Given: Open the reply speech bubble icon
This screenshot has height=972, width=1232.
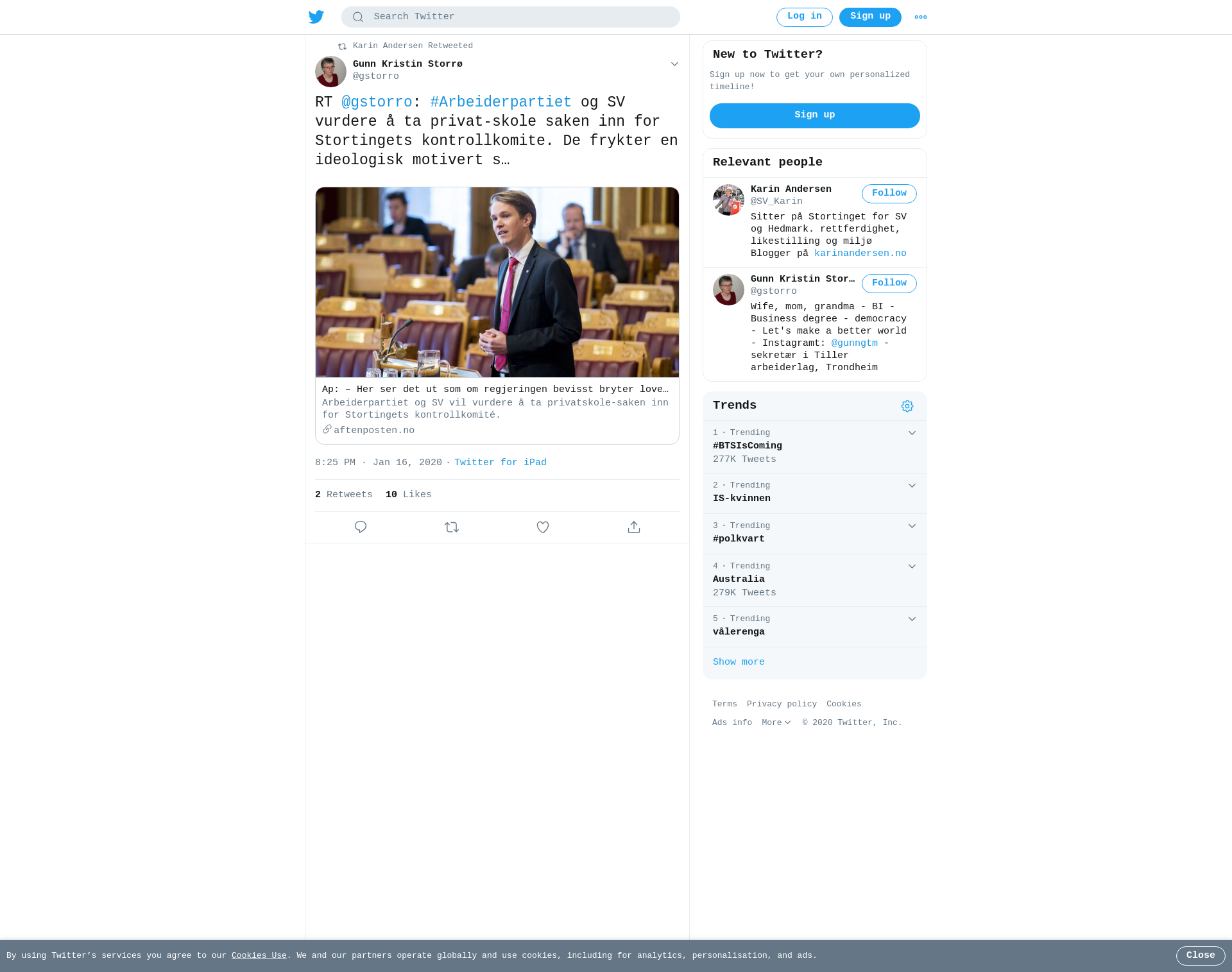Looking at the screenshot, I should pos(361,527).
